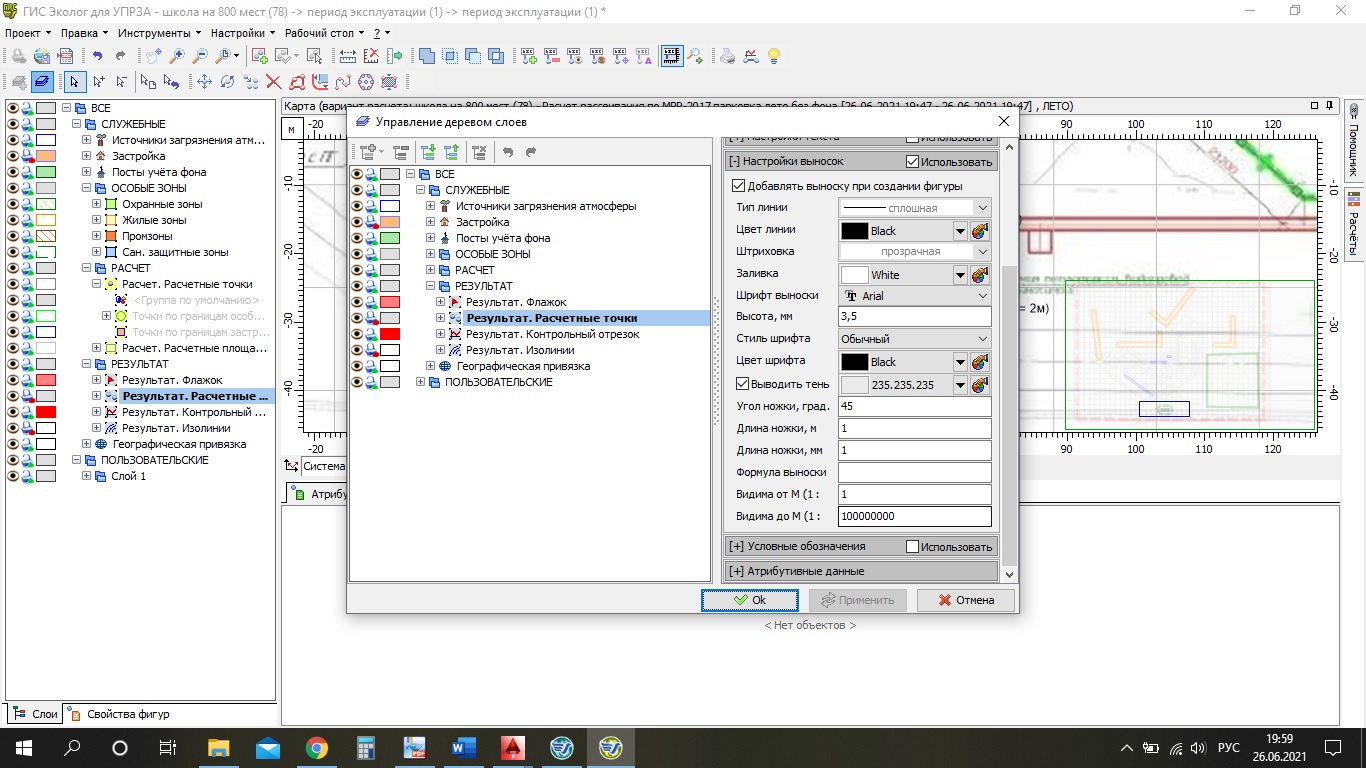Enable Использовать for Условные обозначения
This screenshot has width=1366, height=768.
(912, 547)
